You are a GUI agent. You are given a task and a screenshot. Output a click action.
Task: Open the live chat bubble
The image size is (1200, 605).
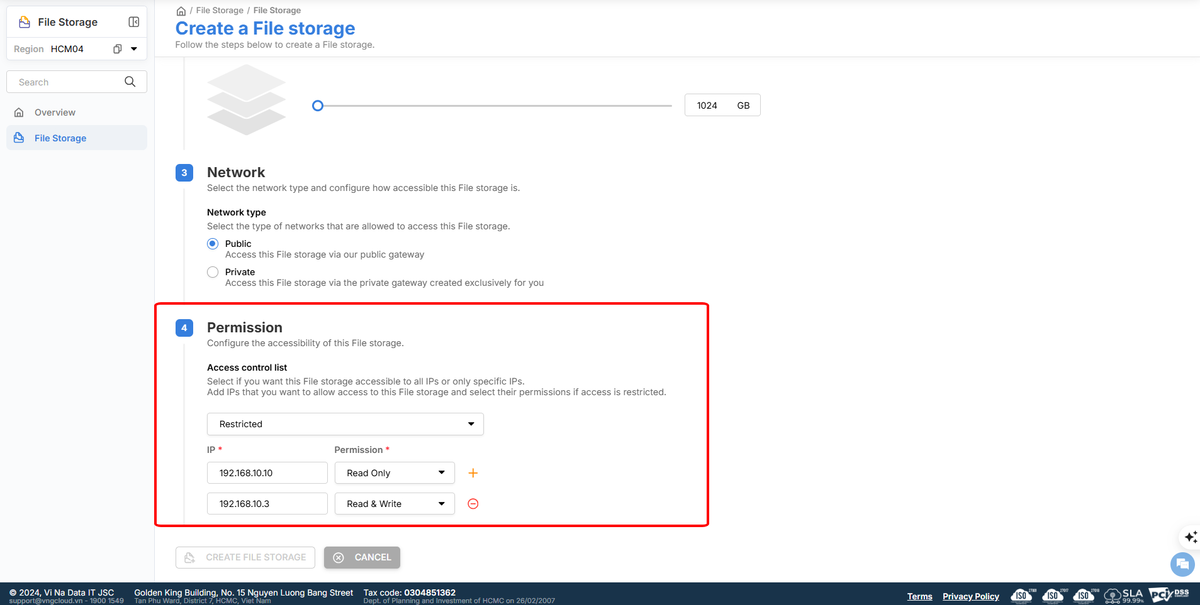[1184, 563]
